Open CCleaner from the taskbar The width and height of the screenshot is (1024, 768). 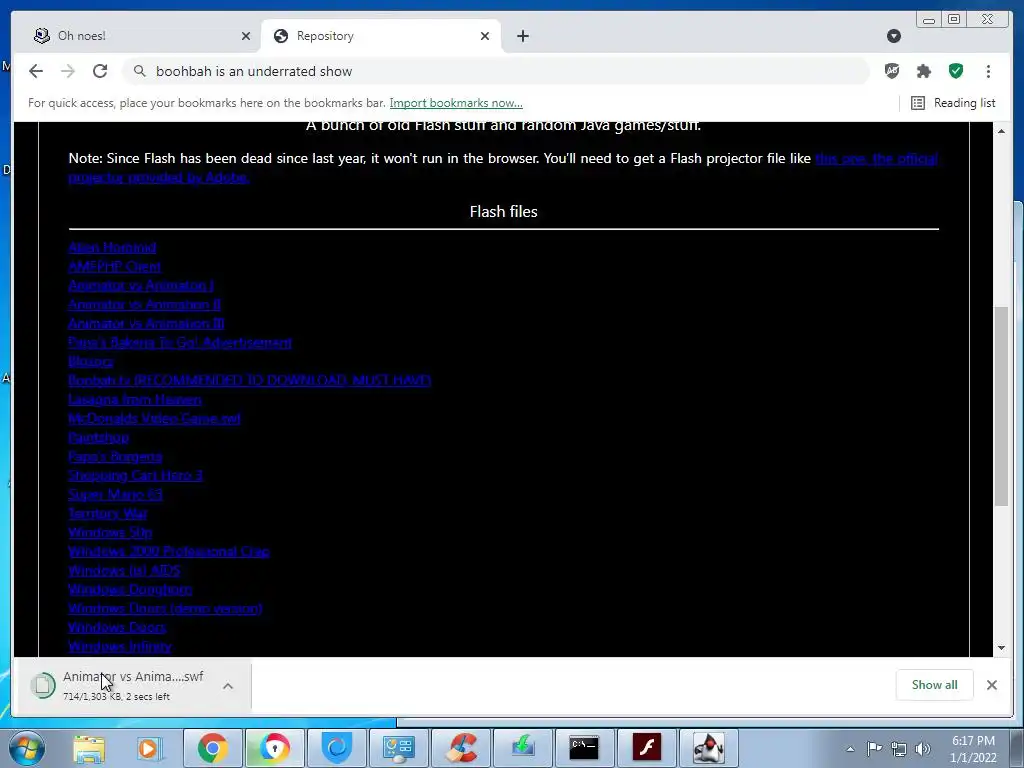click(460, 748)
